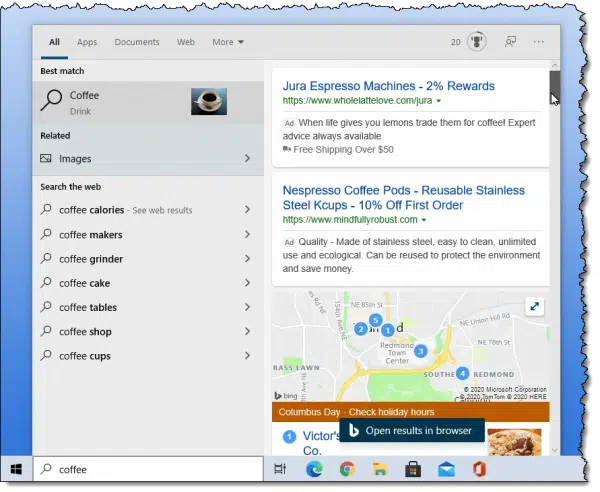Expand the coffee makers suggestion arrow
The width and height of the screenshot is (600, 492).
(247, 235)
